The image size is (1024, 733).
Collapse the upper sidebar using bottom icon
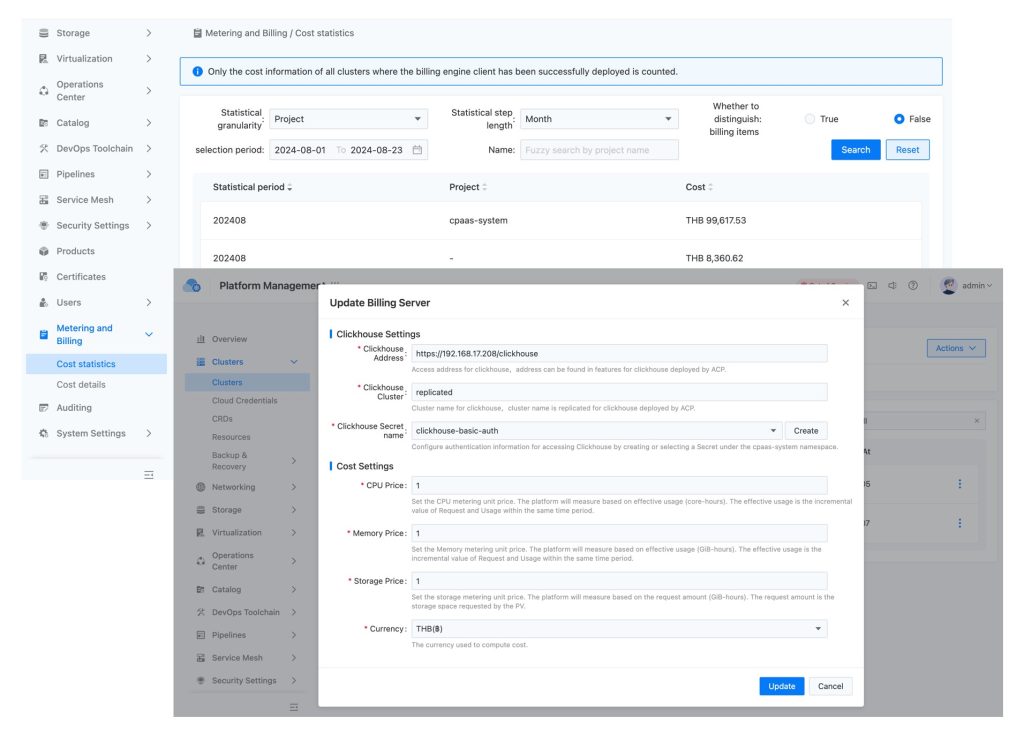(x=149, y=474)
